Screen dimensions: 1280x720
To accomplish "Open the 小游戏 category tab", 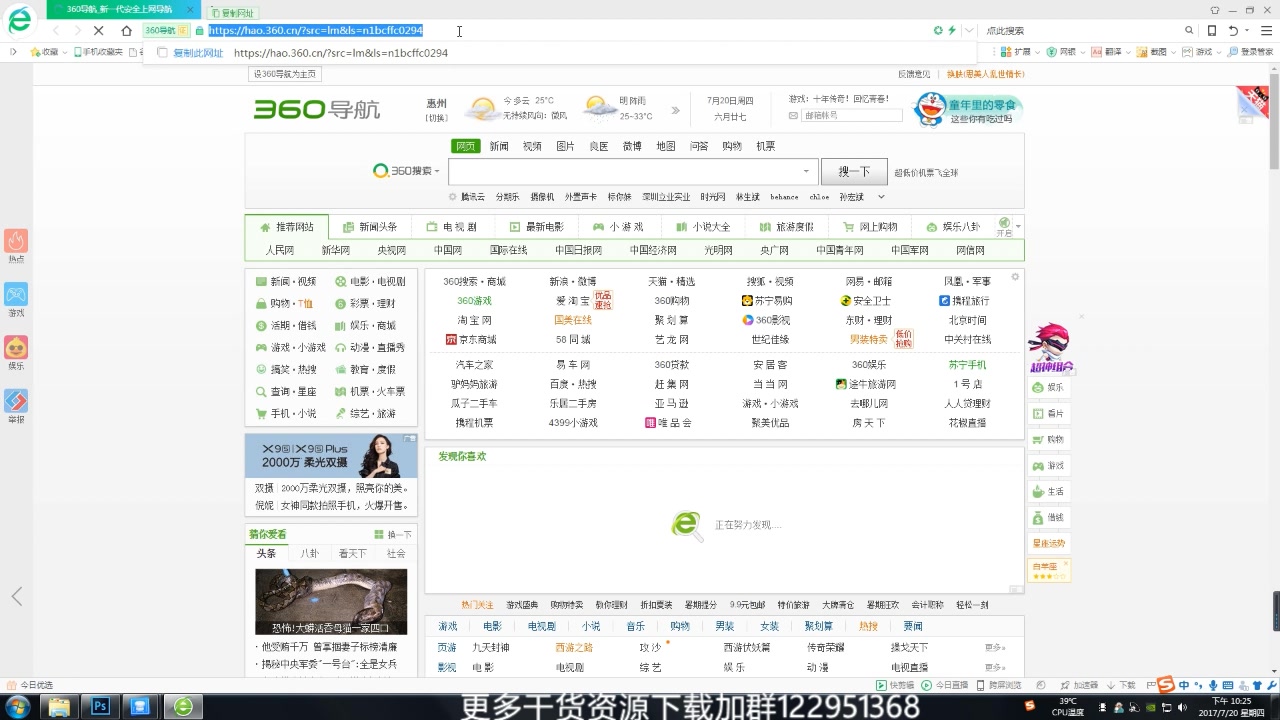I will 618,227.
